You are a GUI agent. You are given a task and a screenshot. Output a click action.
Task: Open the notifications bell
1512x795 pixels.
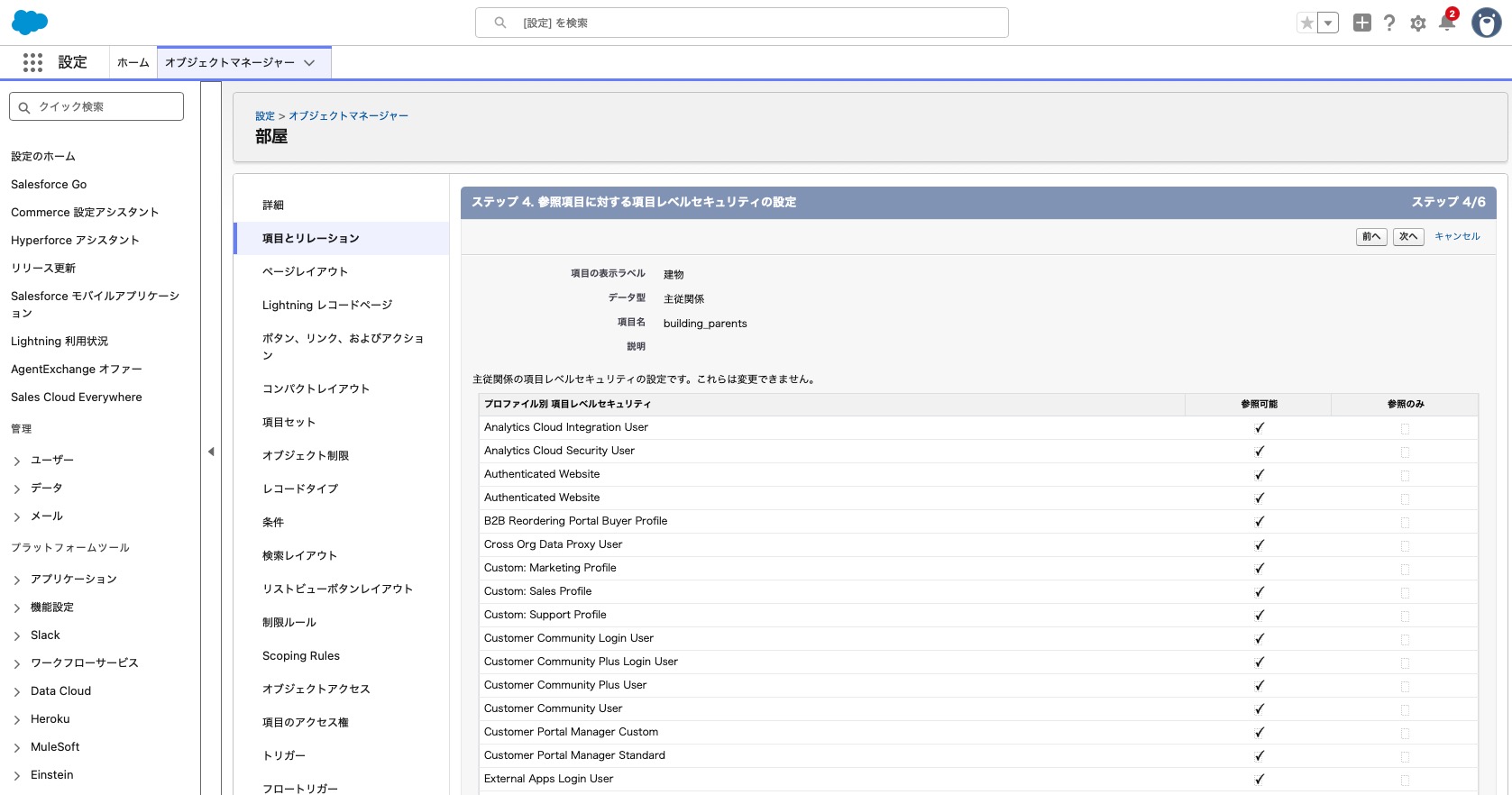tap(1447, 23)
